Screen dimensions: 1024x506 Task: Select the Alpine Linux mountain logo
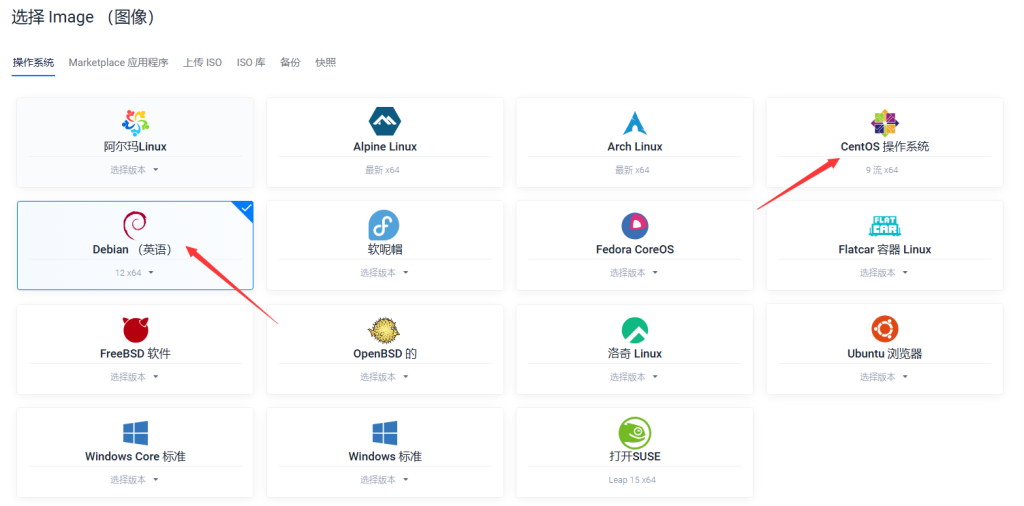click(385, 121)
